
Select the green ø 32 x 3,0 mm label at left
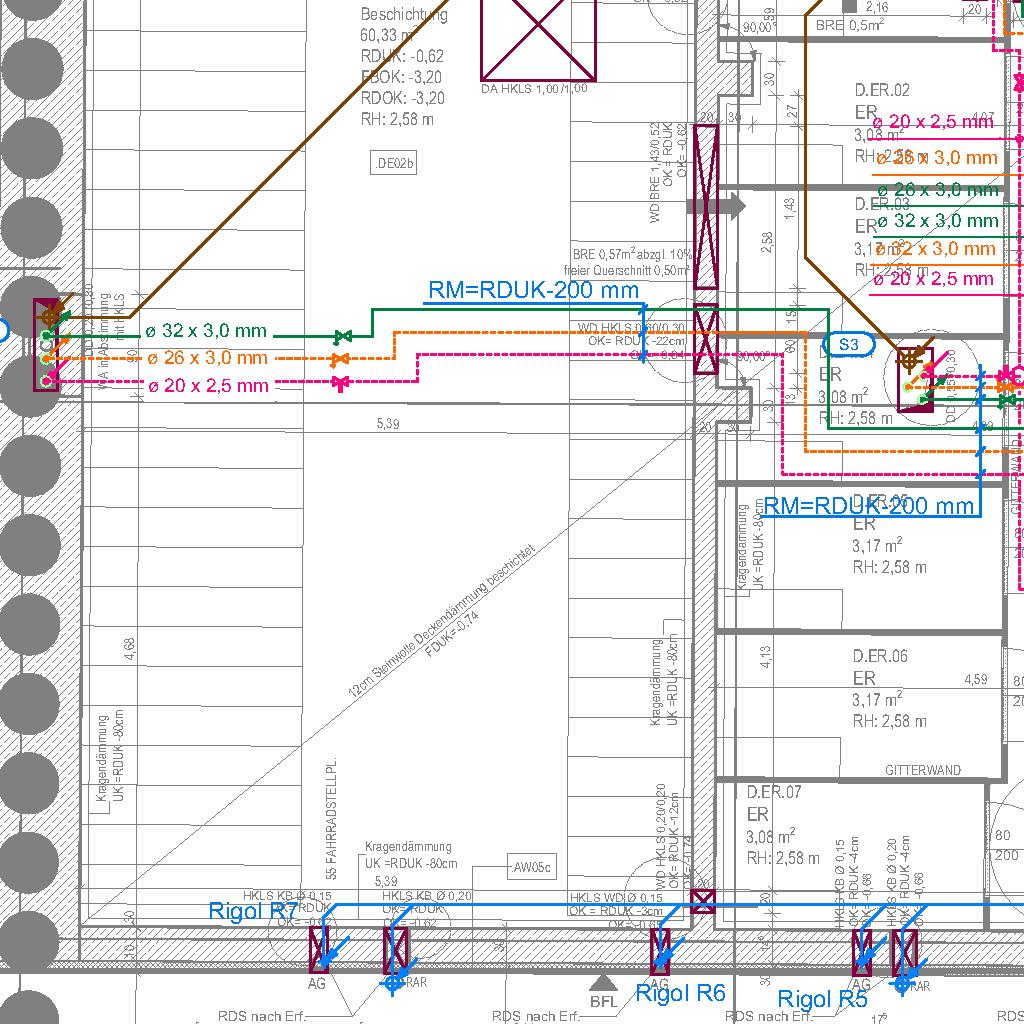[206, 331]
